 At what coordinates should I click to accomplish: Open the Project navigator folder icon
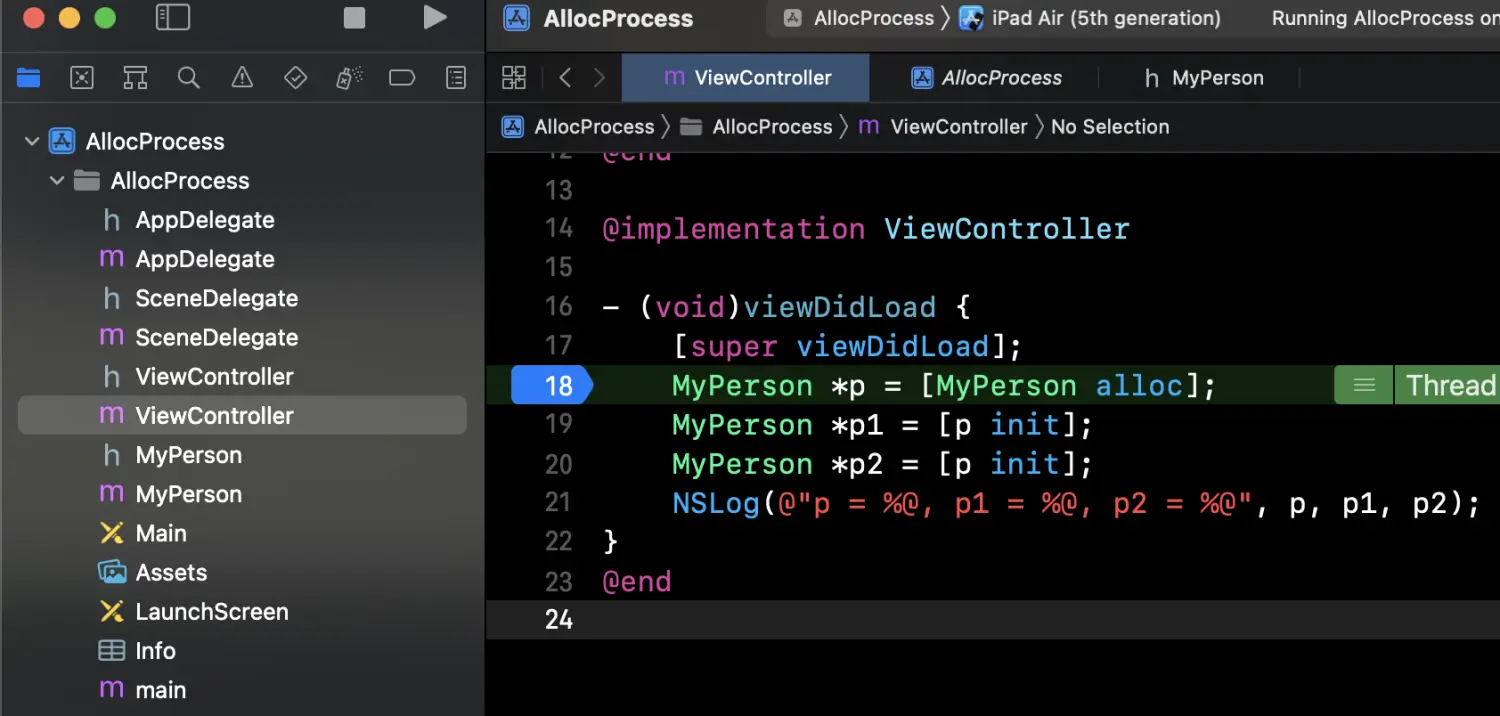point(29,78)
